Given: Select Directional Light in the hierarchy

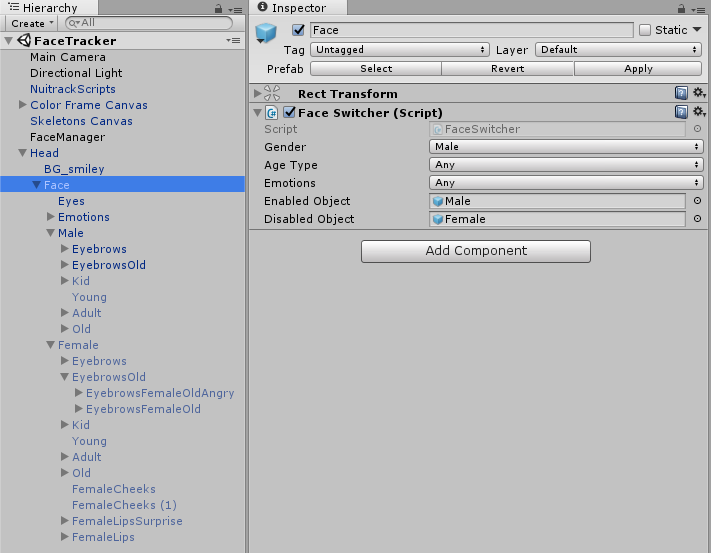Looking at the screenshot, I should [76, 73].
